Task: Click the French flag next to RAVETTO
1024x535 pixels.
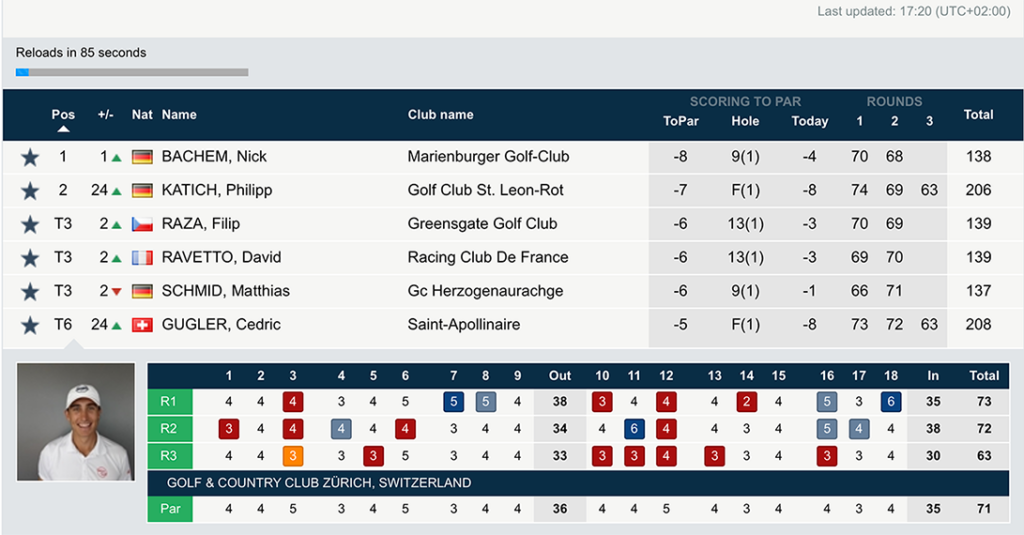Action: (142, 257)
